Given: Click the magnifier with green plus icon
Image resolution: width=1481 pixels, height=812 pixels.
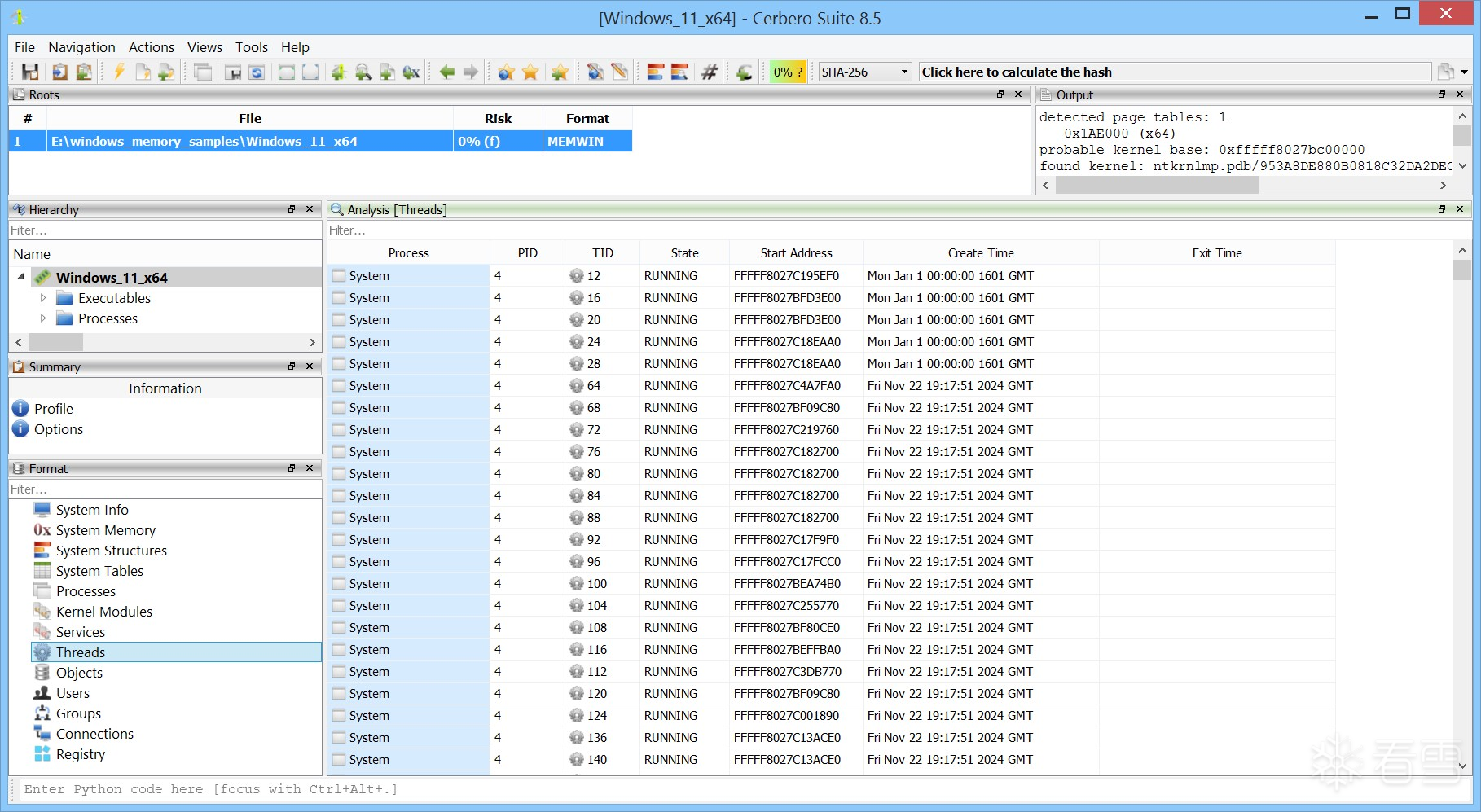Looking at the screenshot, I should (x=363, y=72).
